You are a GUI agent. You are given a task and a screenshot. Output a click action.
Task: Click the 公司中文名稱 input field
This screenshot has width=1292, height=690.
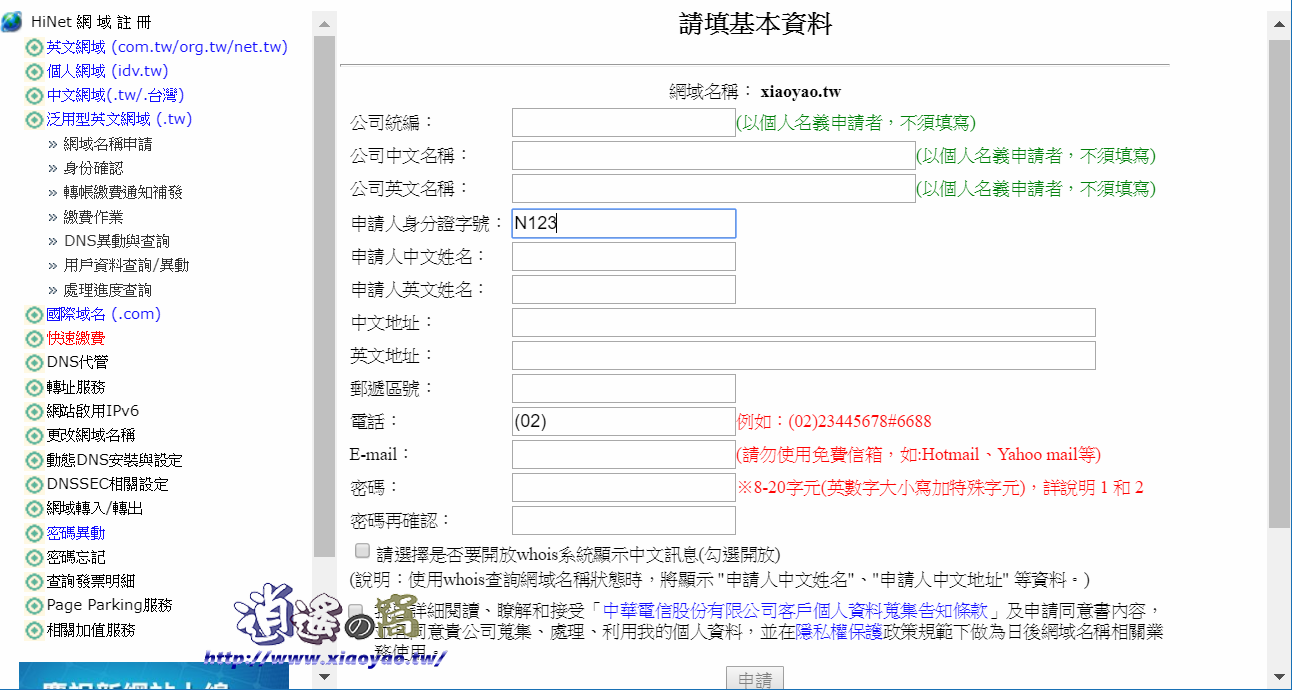(714, 156)
